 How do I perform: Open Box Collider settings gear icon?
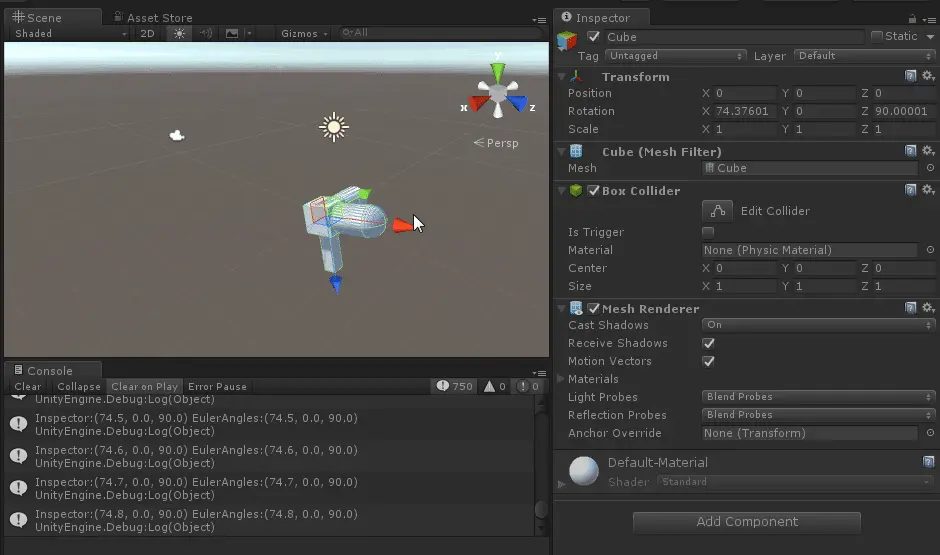coord(928,190)
